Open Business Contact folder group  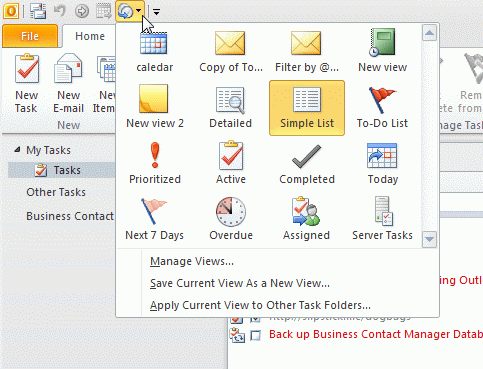(x=70, y=216)
